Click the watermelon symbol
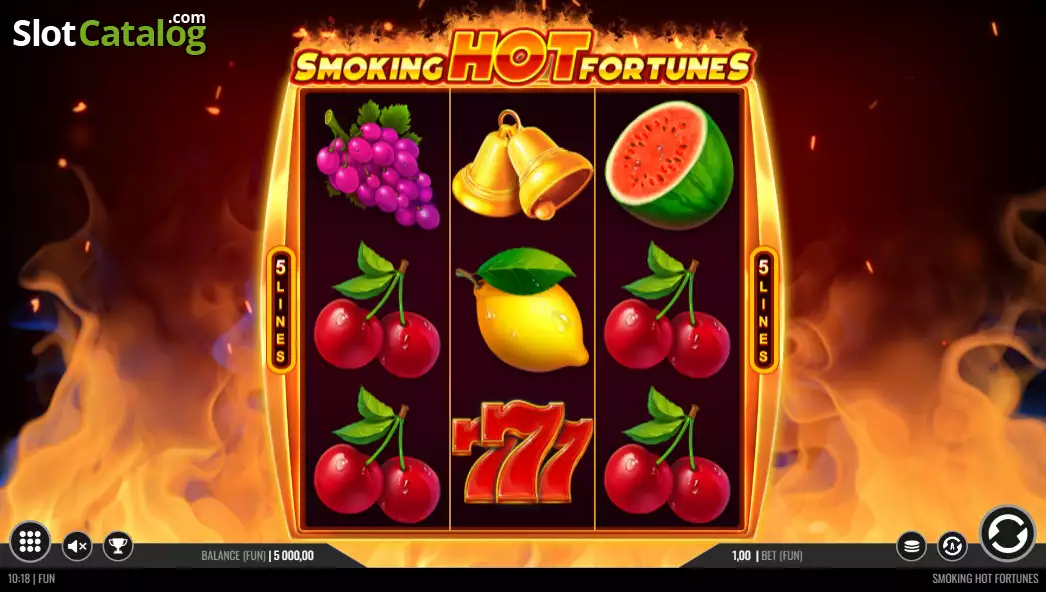This screenshot has height=592, width=1046. click(669, 165)
